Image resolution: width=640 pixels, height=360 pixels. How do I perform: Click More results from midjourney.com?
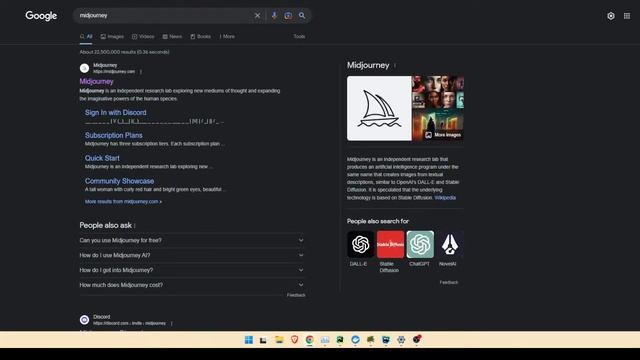click(x=123, y=202)
